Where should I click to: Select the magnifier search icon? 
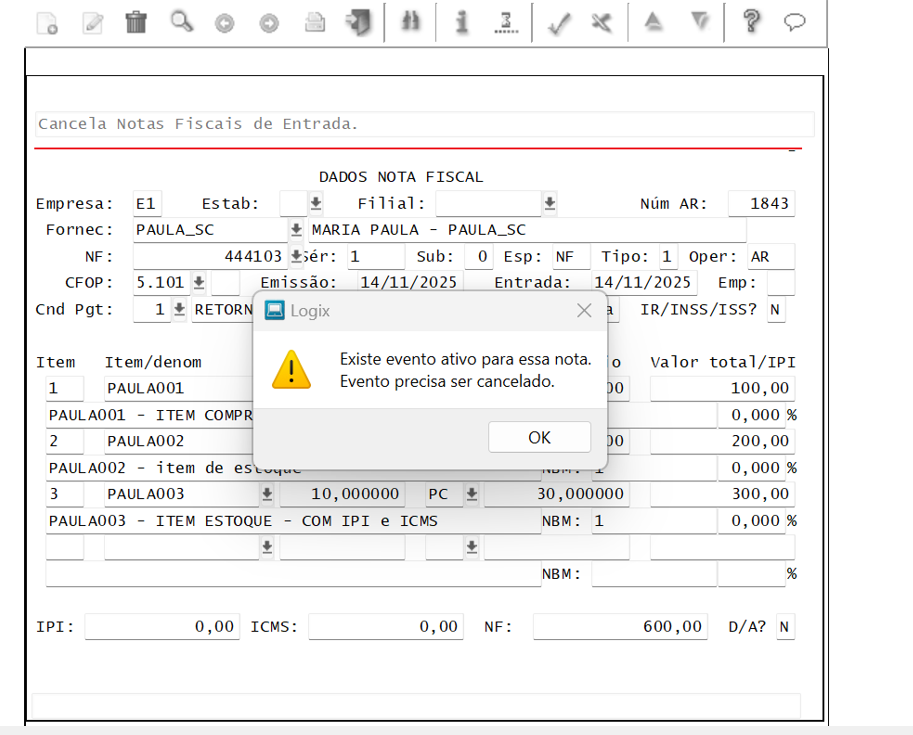pos(181,22)
